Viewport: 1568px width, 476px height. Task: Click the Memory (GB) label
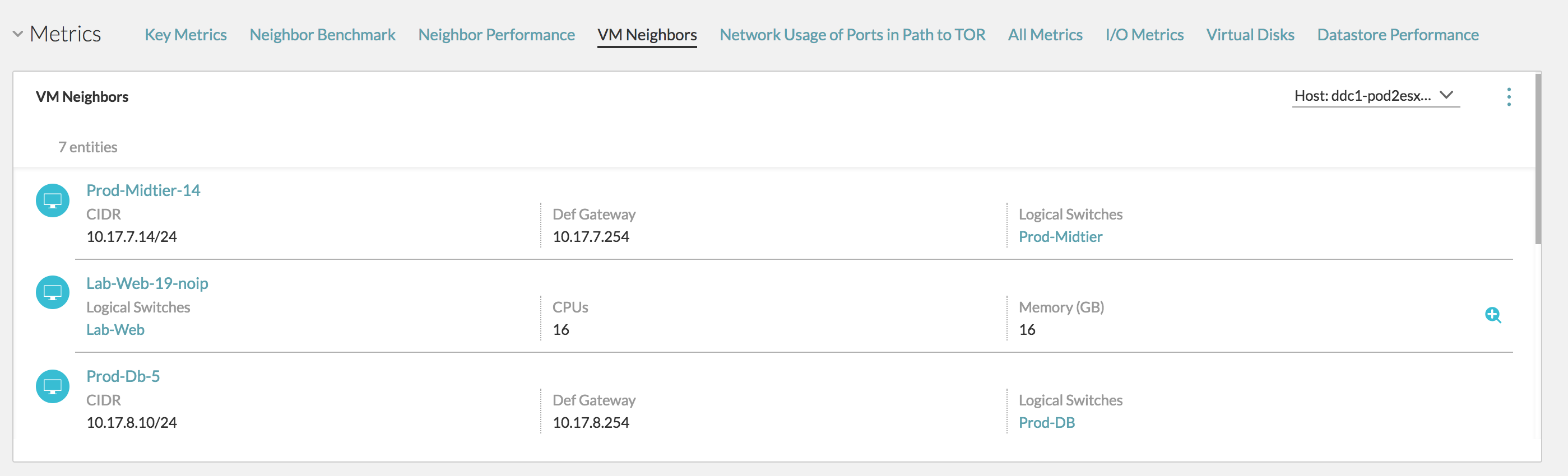click(x=1061, y=307)
